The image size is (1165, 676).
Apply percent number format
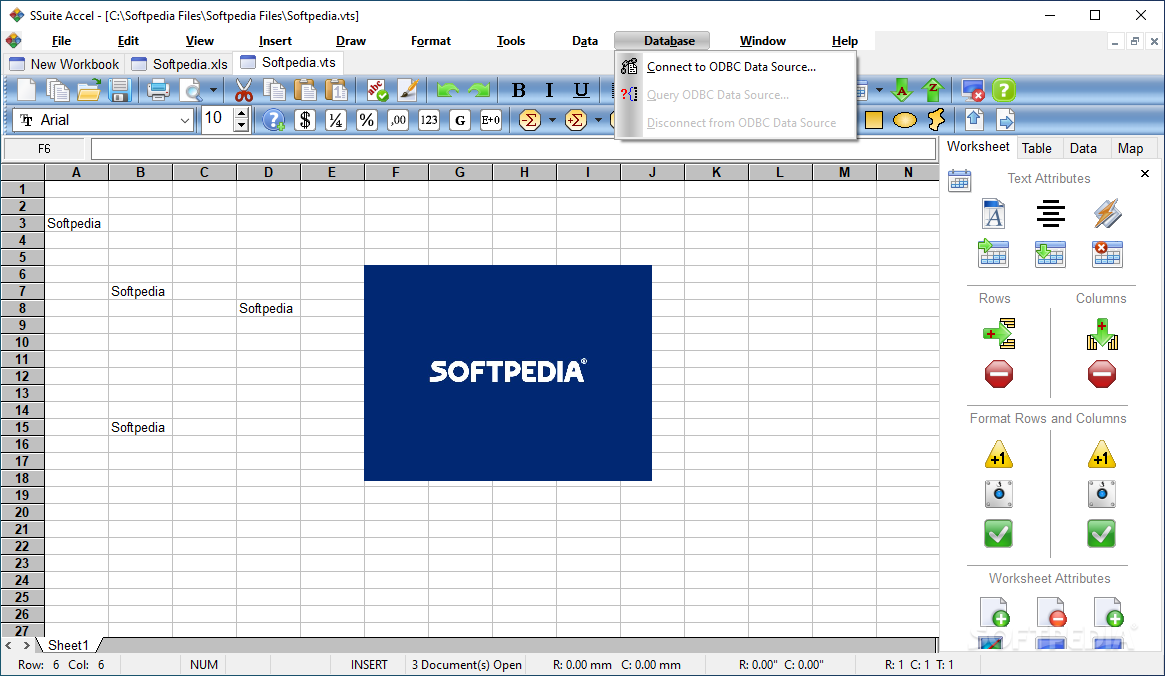(x=366, y=120)
